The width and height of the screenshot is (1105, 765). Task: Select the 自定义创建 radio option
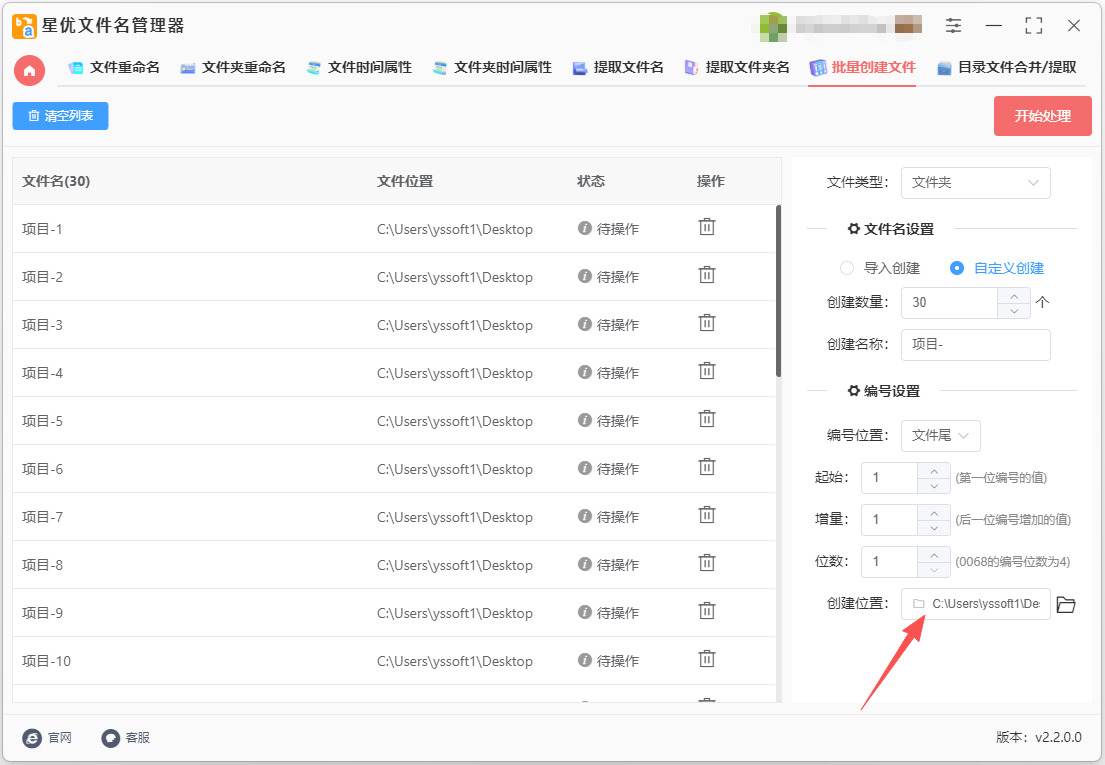click(x=957, y=268)
